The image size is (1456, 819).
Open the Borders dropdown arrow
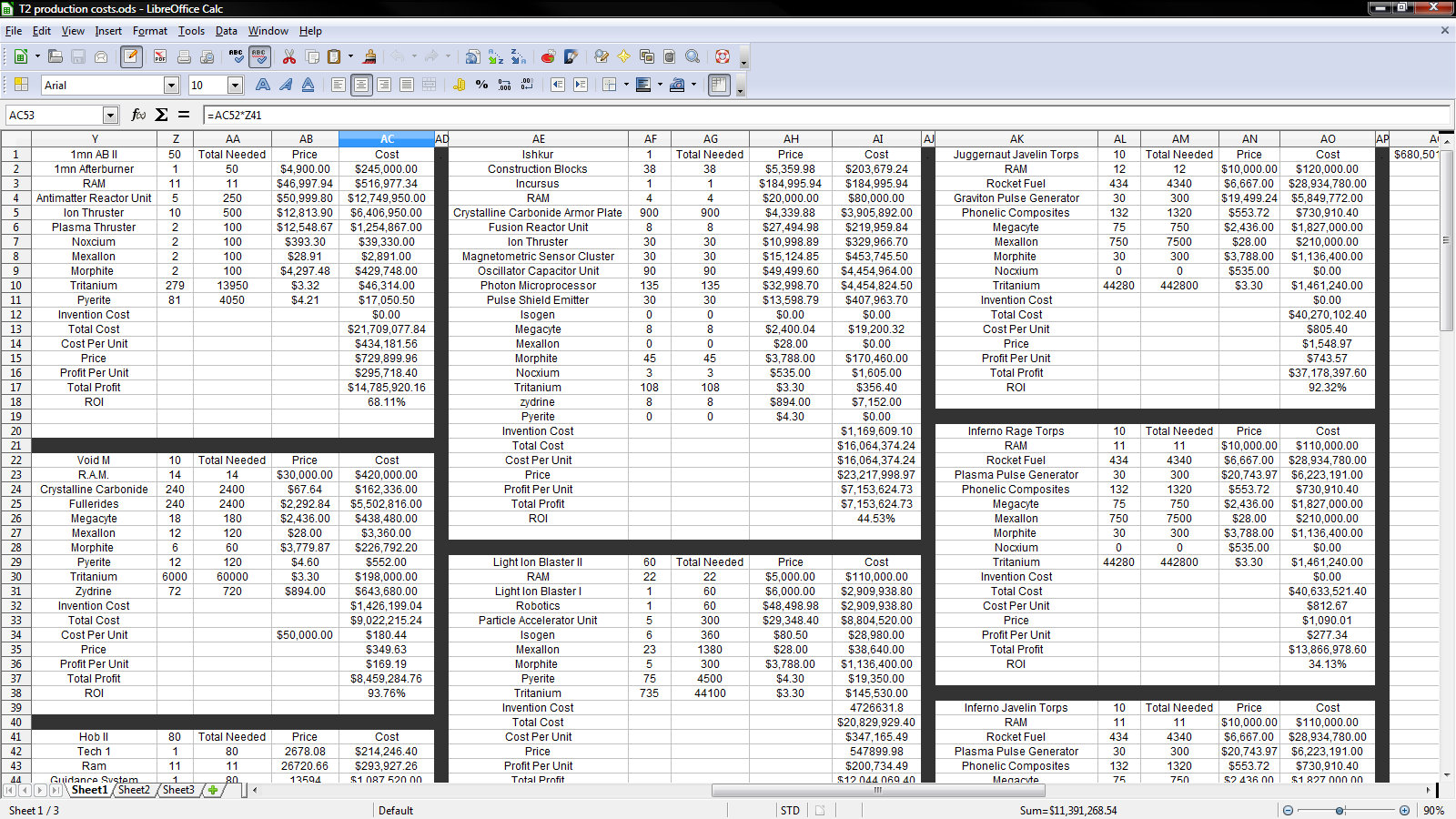tap(626, 85)
